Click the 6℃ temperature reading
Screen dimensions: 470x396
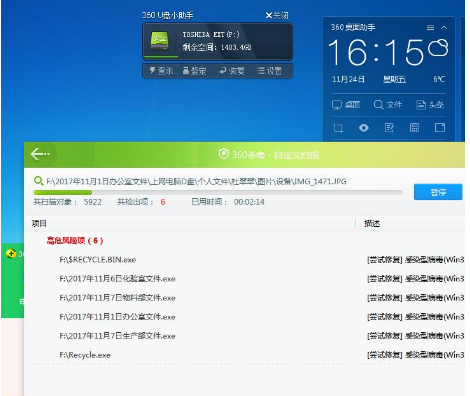(439, 79)
